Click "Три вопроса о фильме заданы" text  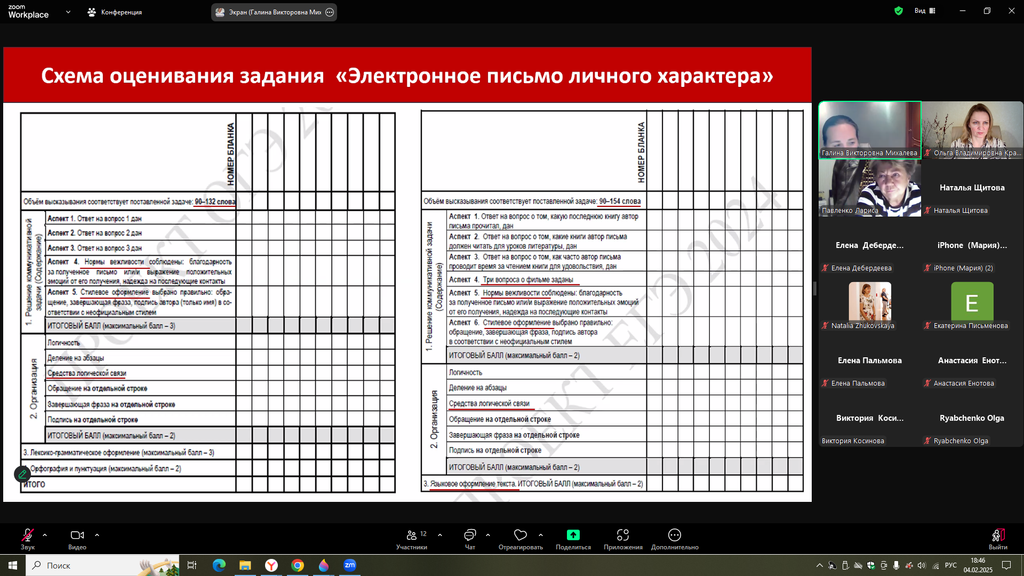click(528, 280)
